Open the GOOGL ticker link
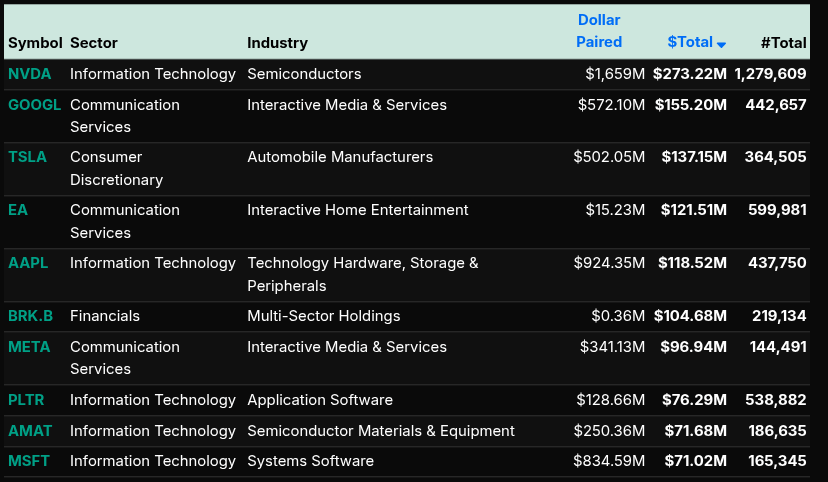Screen dimensions: 828x482 coord(34,105)
